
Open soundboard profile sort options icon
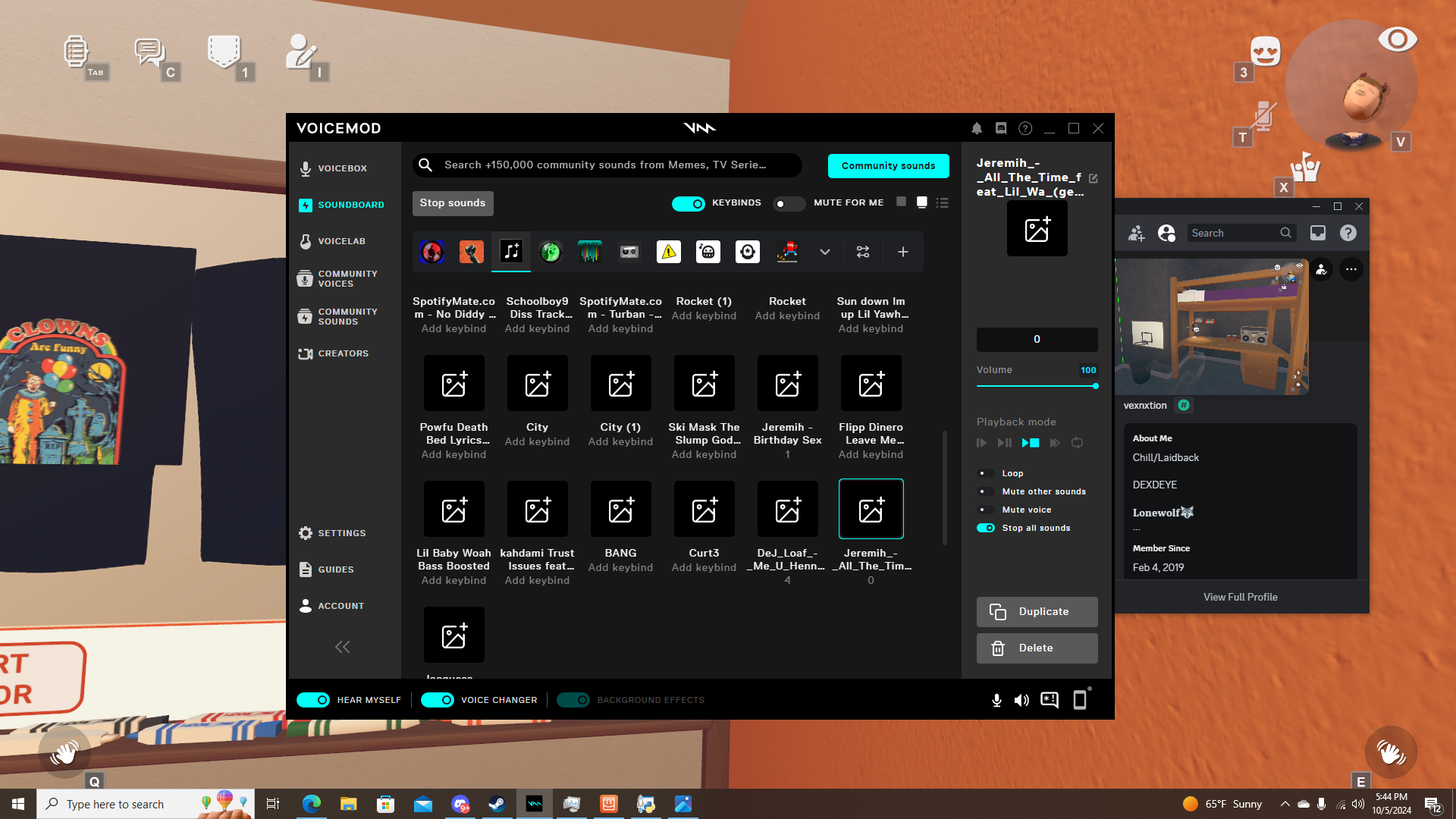tap(863, 252)
